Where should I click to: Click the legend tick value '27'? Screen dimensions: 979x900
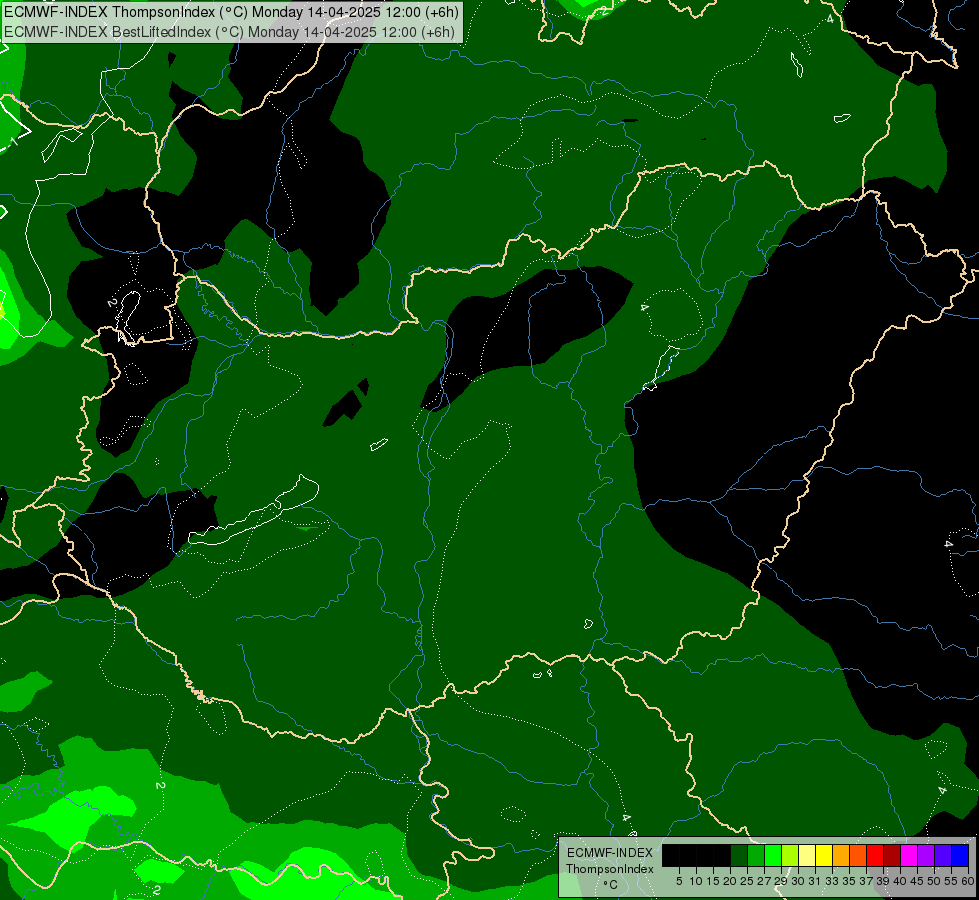(764, 881)
